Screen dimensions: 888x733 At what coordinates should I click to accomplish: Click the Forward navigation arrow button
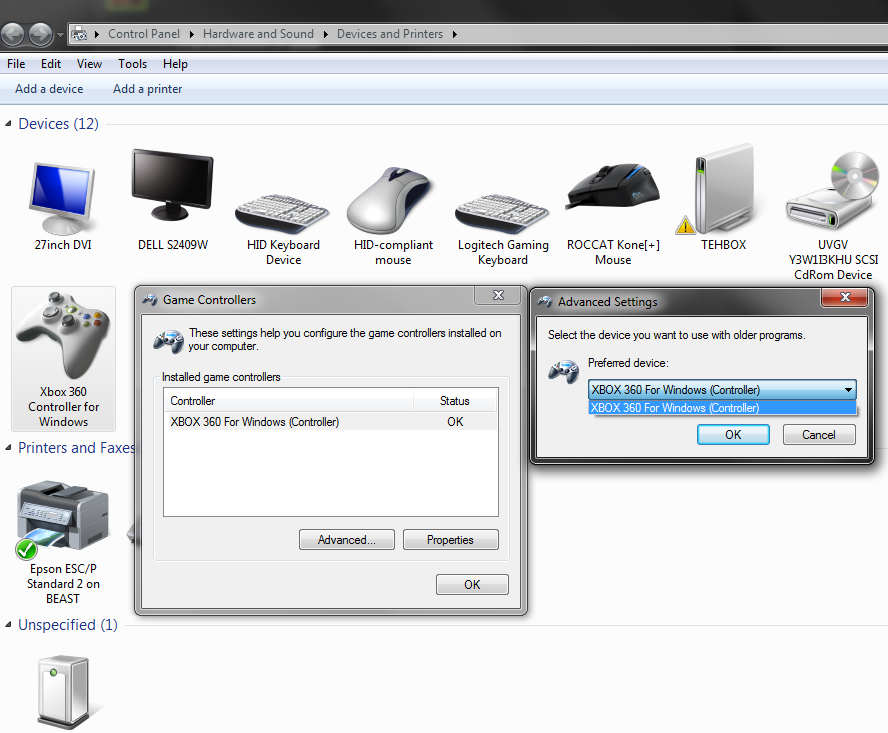click(x=40, y=35)
